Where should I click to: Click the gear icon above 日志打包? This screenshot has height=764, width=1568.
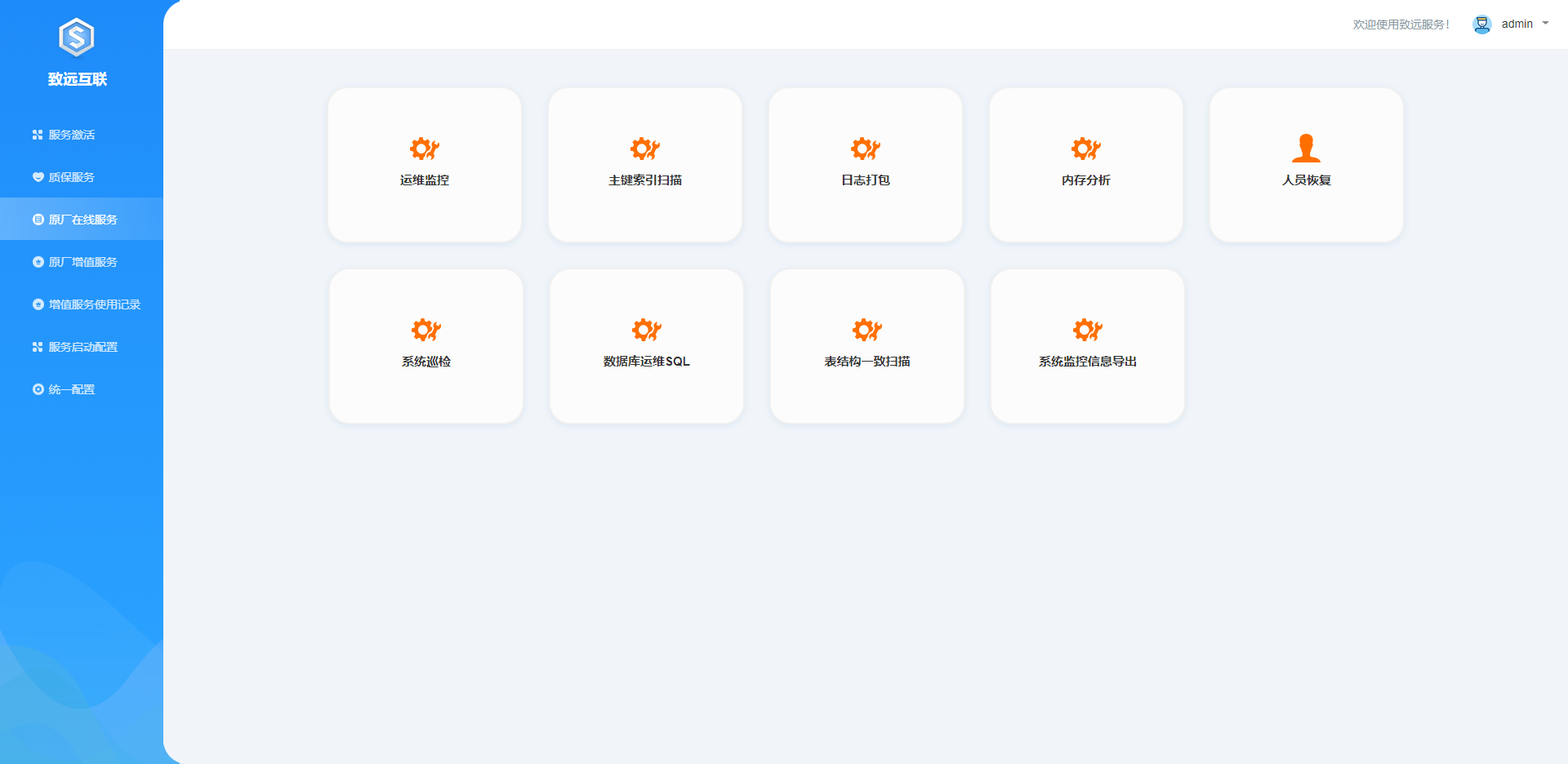(x=866, y=149)
